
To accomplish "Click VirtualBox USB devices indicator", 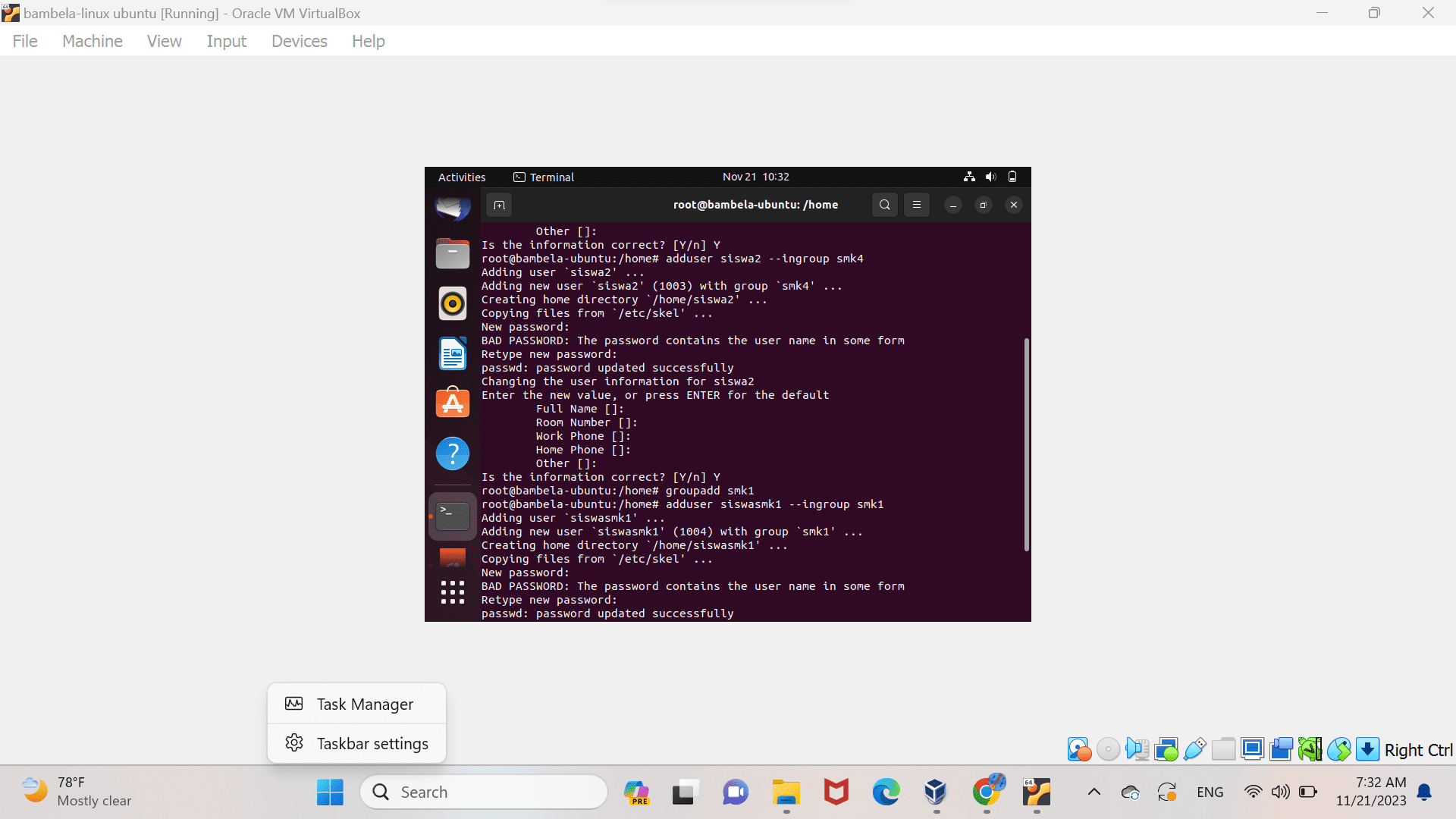I will point(1194,749).
